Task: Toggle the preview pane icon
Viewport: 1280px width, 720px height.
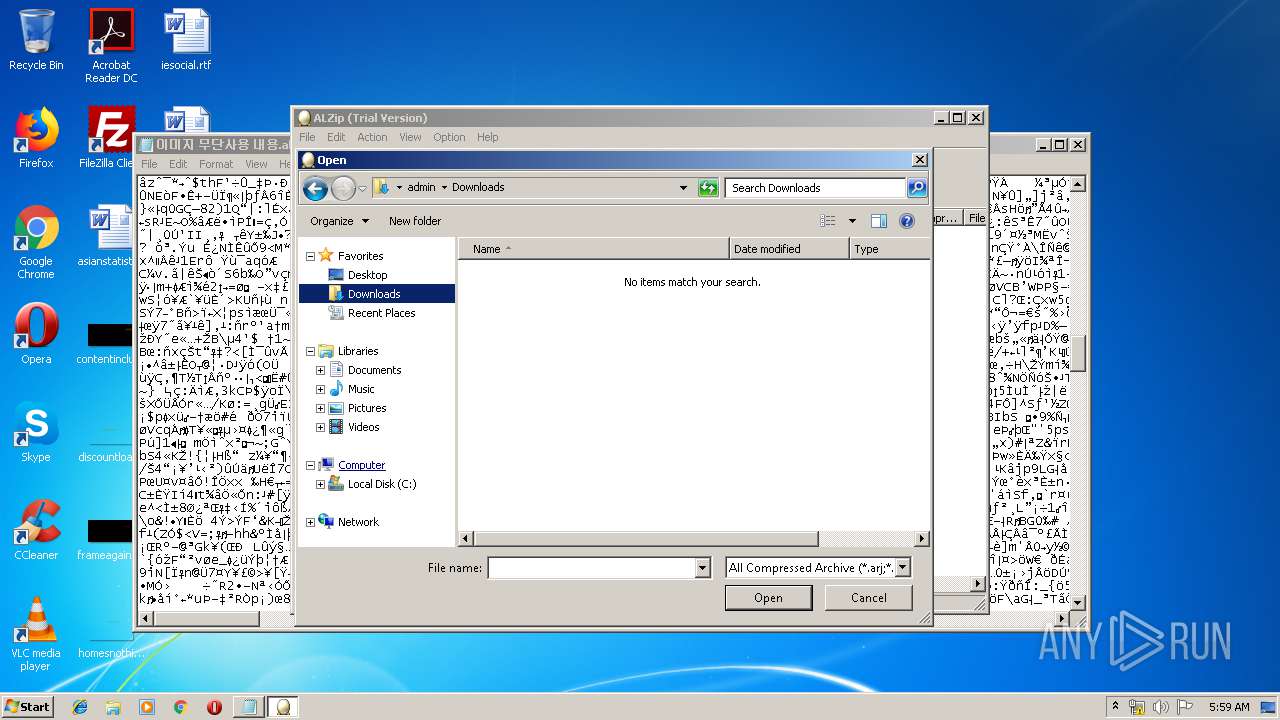Action: [x=879, y=221]
